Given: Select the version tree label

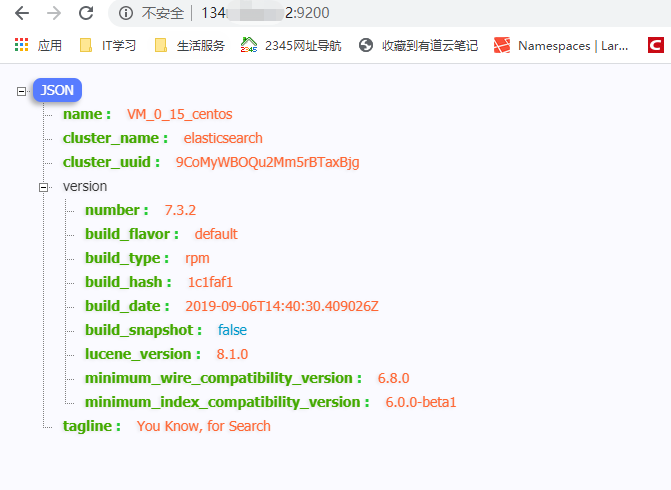Looking at the screenshot, I should 85,186.
